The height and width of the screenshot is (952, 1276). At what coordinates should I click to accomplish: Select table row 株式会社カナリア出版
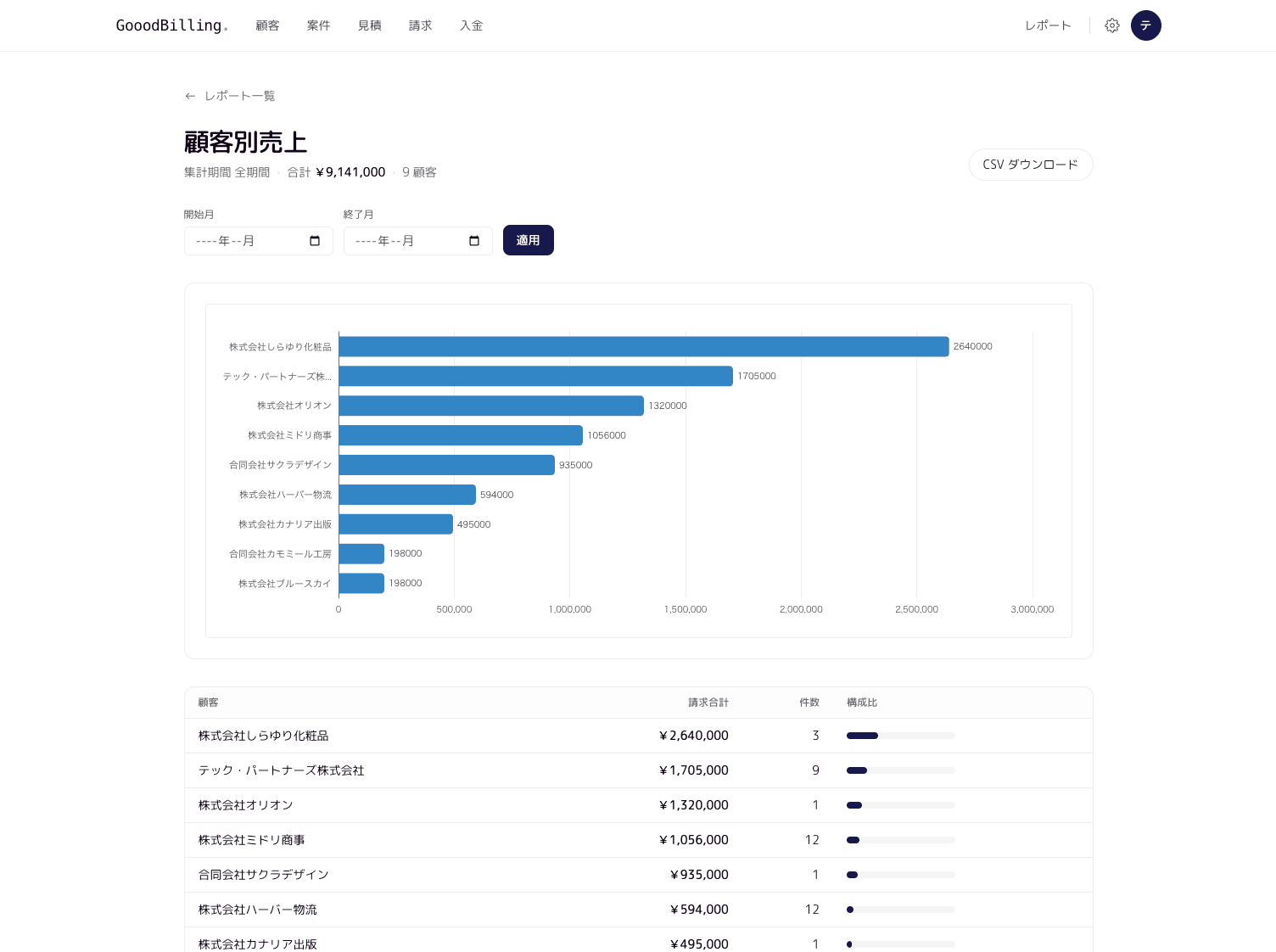[x=639, y=940]
